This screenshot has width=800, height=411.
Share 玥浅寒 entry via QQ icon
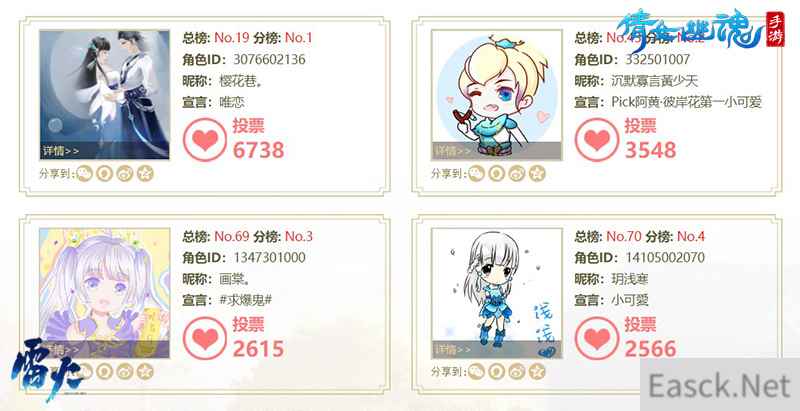point(497,372)
